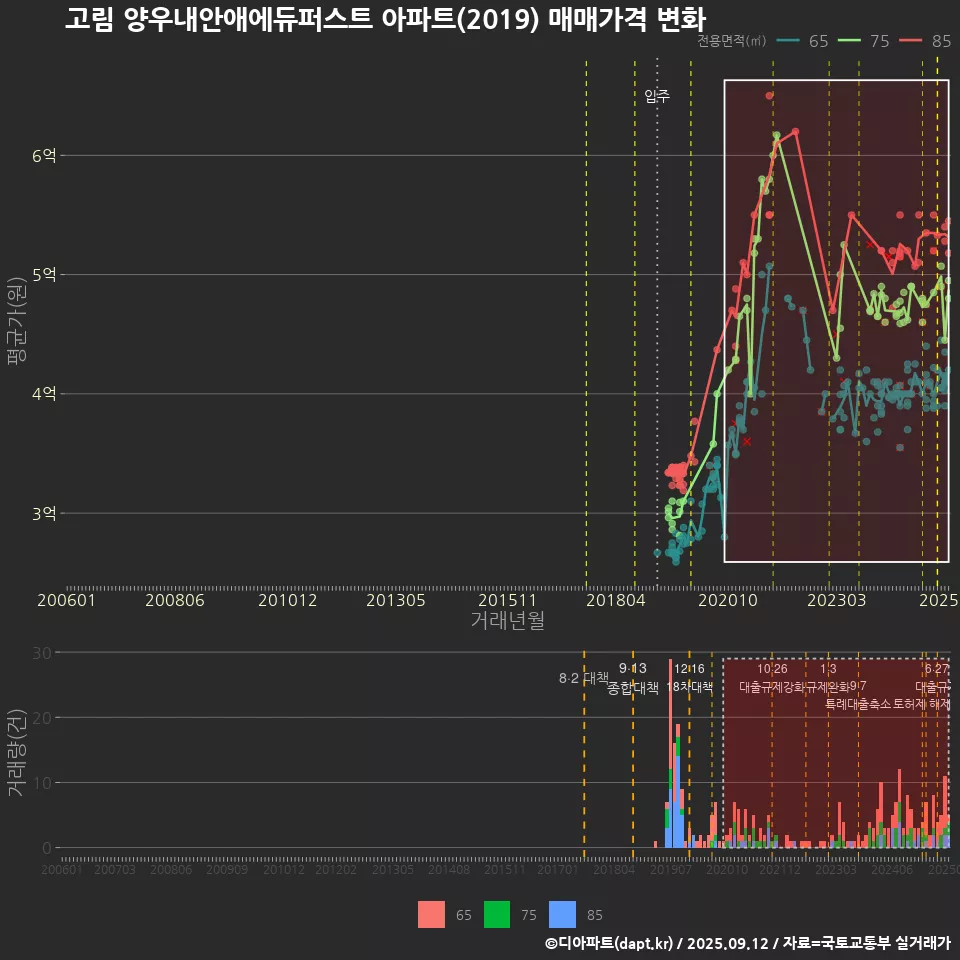This screenshot has height=960, width=960.
Task: Click the highest red data point above 6억
Action: pyautogui.click(x=769, y=96)
